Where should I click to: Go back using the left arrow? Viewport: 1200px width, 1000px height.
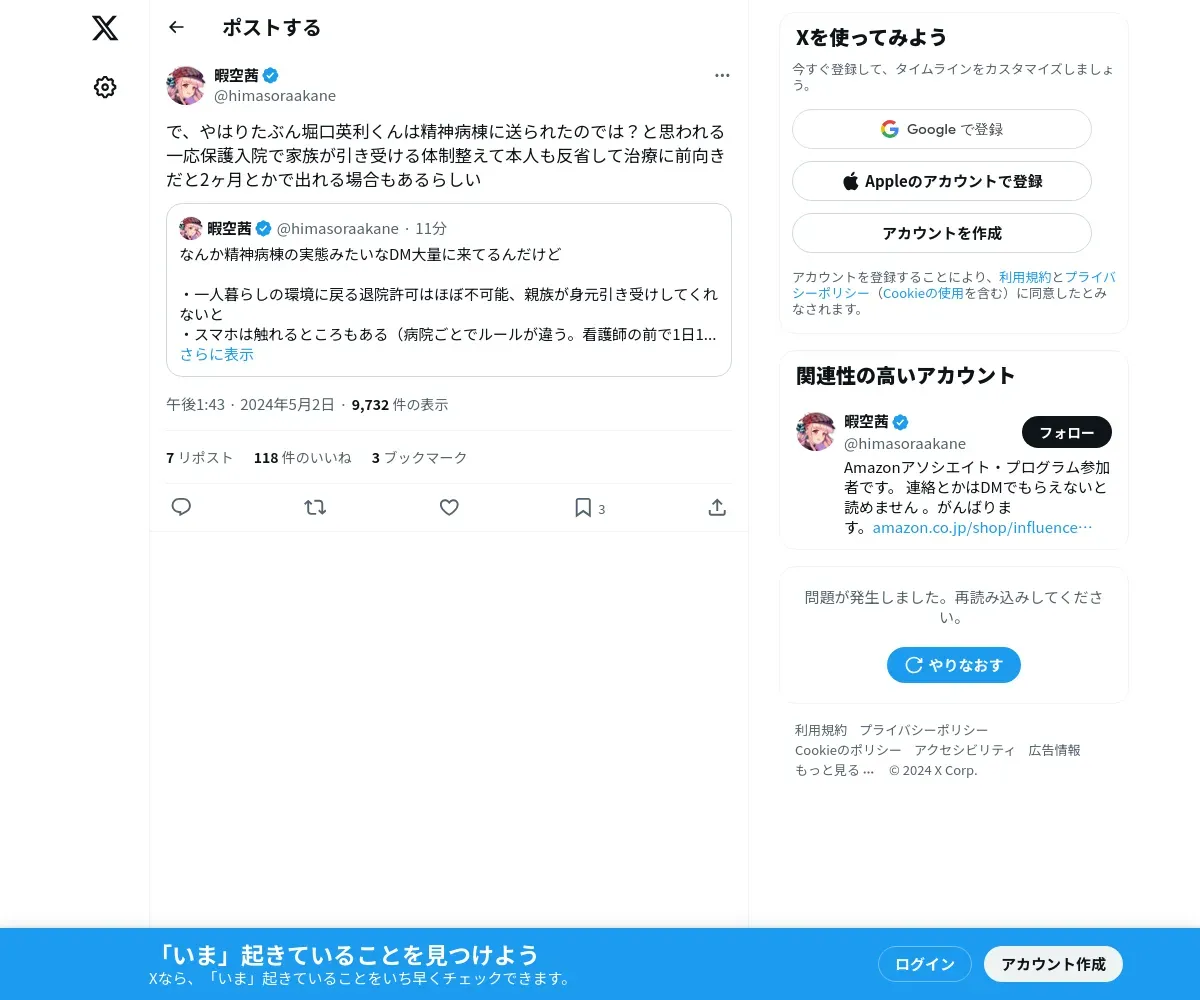pos(176,27)
